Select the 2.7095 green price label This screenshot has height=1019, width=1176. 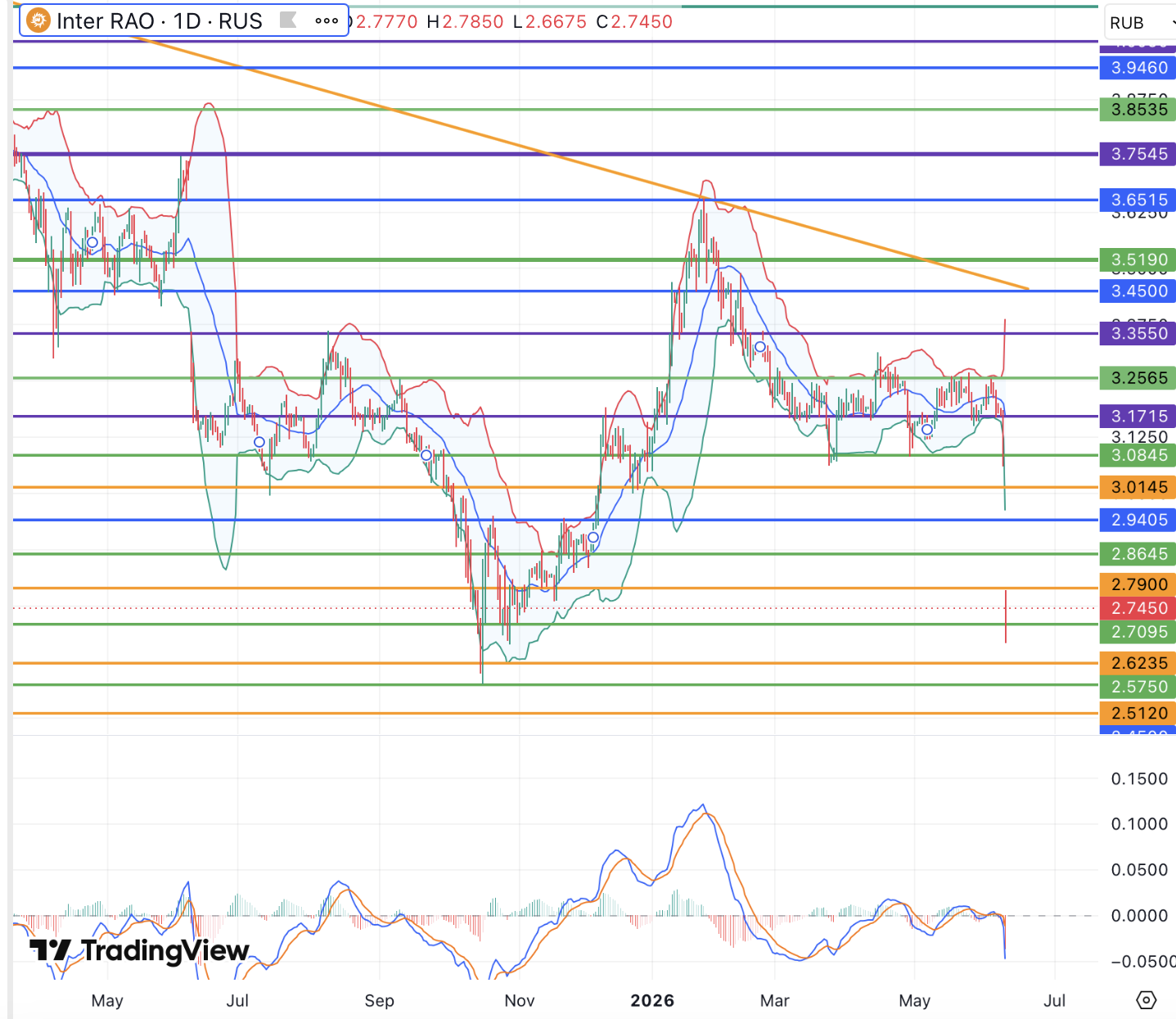pyautogui.click(x=1138, y=632)
